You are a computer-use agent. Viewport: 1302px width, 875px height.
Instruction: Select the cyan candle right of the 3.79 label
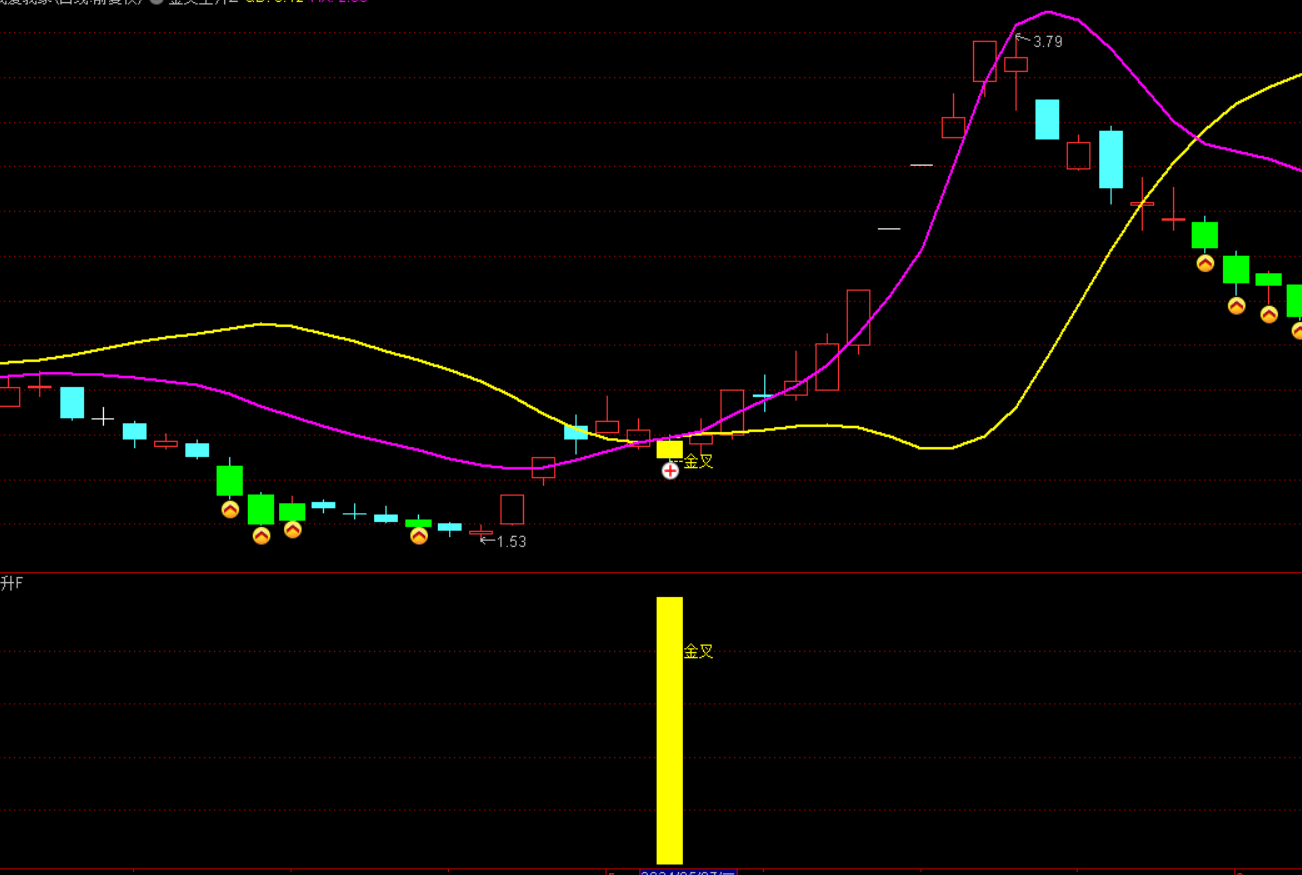1047,119
